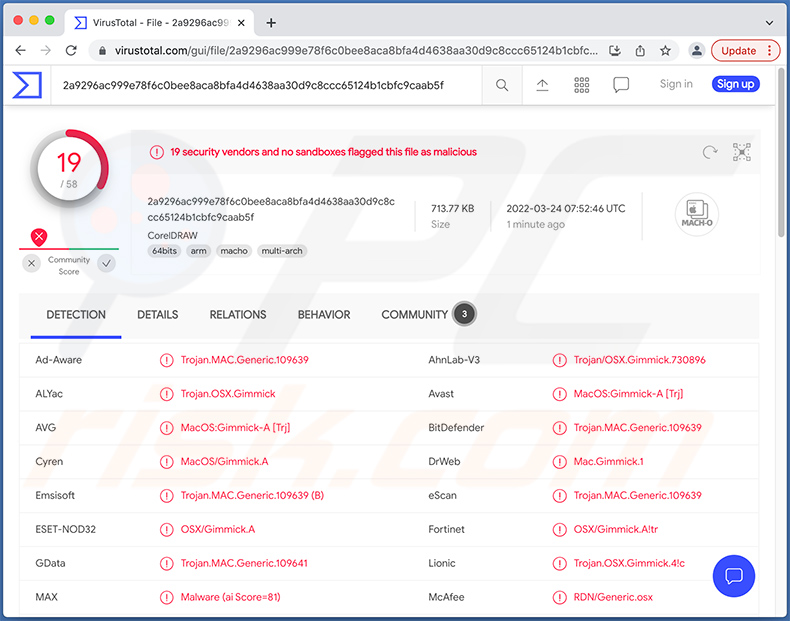
Task: Click the CorelDRAW file name text
Action: (172, 235)
